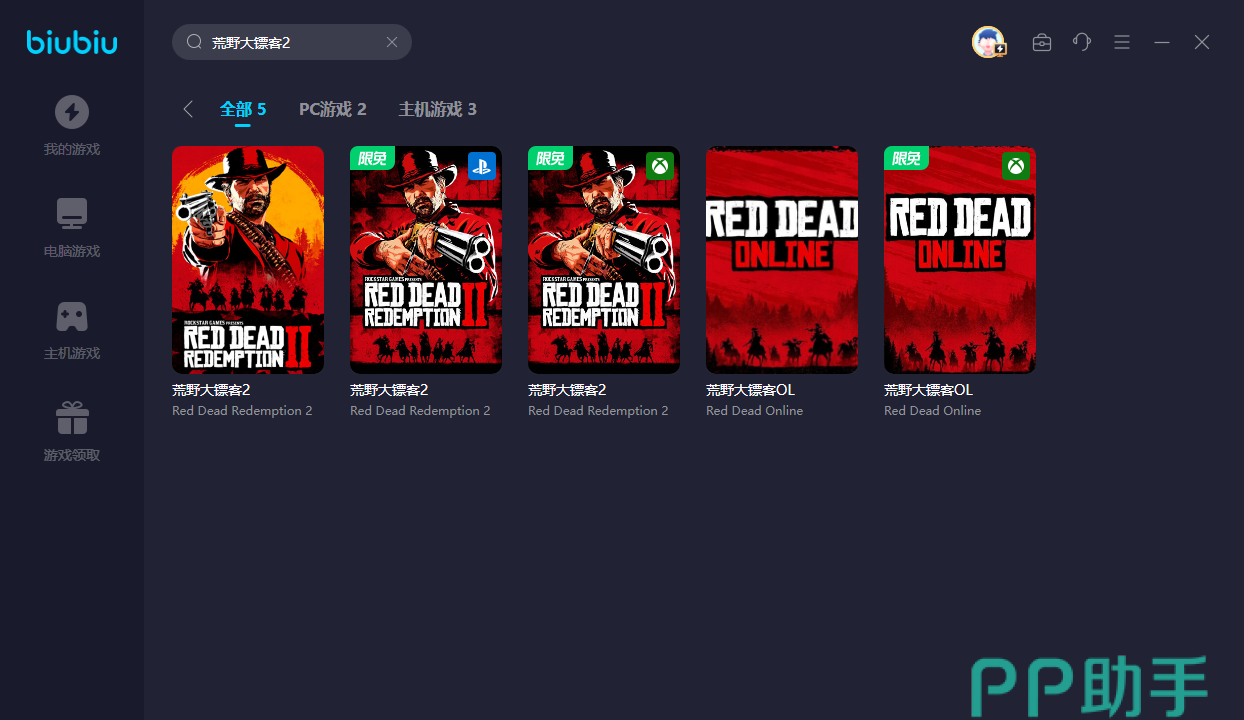
Task: Select the PC Red Dead Redemption 2 cover
Action: (x=248, y=260)
